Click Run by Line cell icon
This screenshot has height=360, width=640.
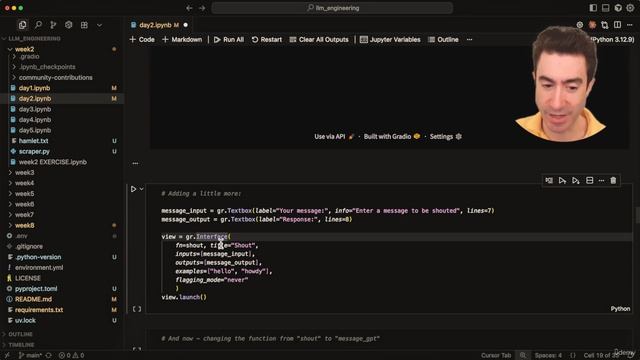(x=549, y=180)
